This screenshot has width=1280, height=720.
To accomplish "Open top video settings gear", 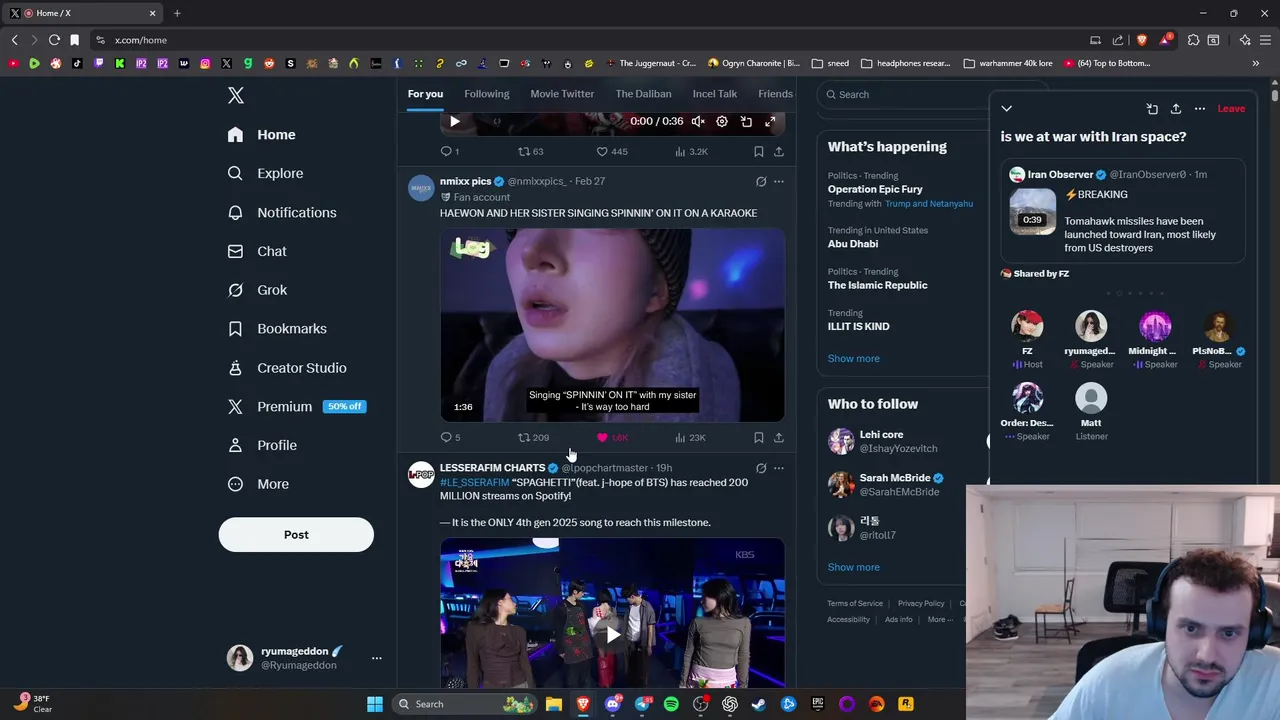I will [722, 121].
